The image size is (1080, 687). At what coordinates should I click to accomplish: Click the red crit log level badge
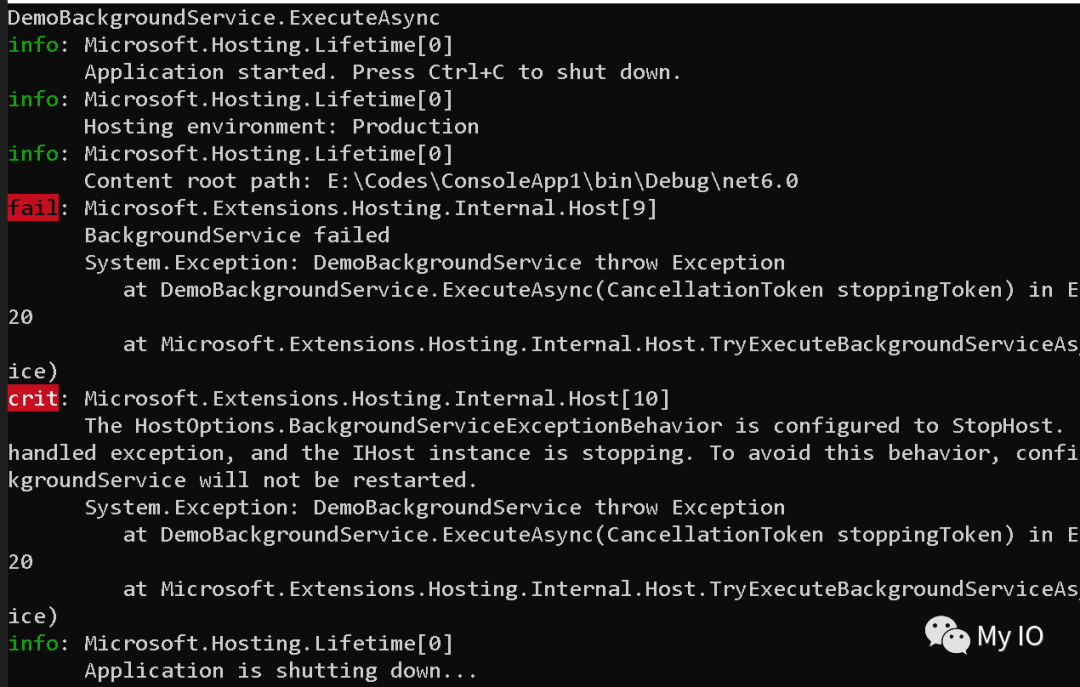[x=32, y=398]
